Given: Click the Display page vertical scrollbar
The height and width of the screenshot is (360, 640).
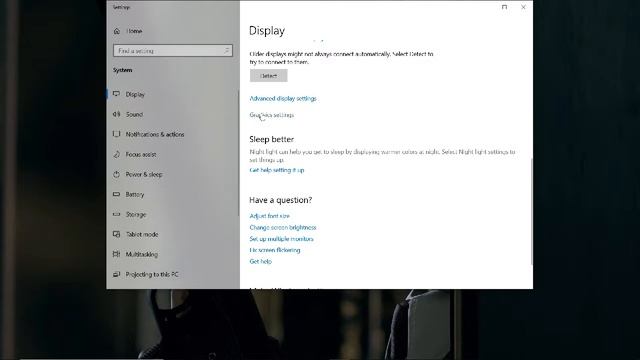Looking at the screenshot, I should point(531,211).
